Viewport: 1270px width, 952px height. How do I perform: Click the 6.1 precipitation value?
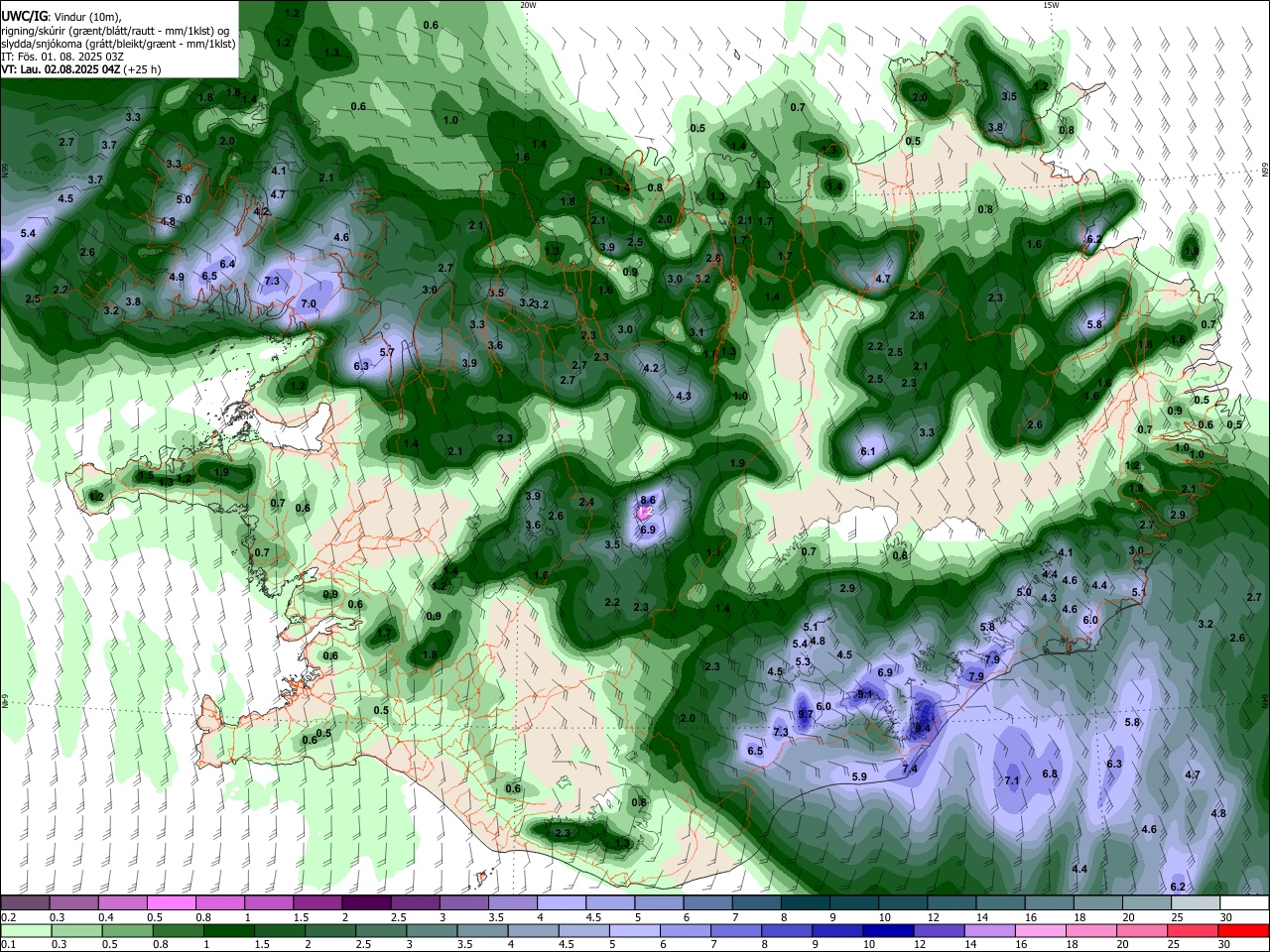pyautogui.click(x=867, y=451)
